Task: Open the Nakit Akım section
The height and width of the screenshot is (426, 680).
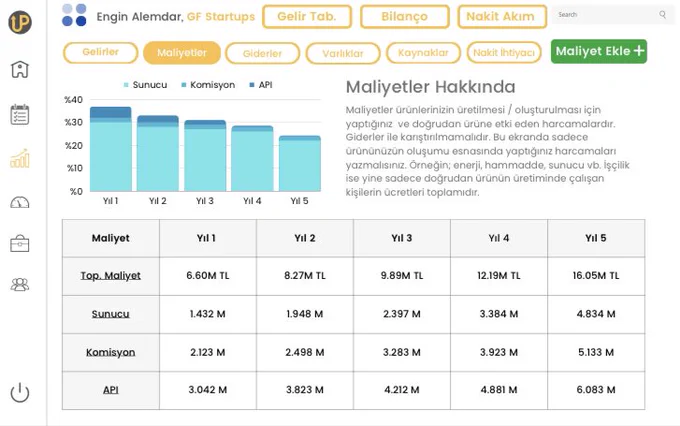Action: tap(502, 16)
